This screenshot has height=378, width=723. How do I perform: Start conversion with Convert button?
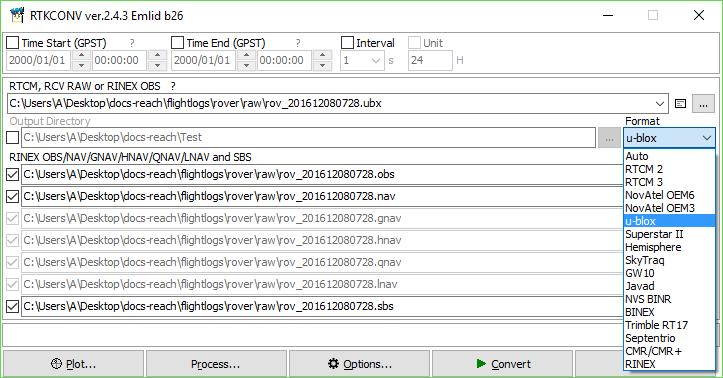(503, 364)
